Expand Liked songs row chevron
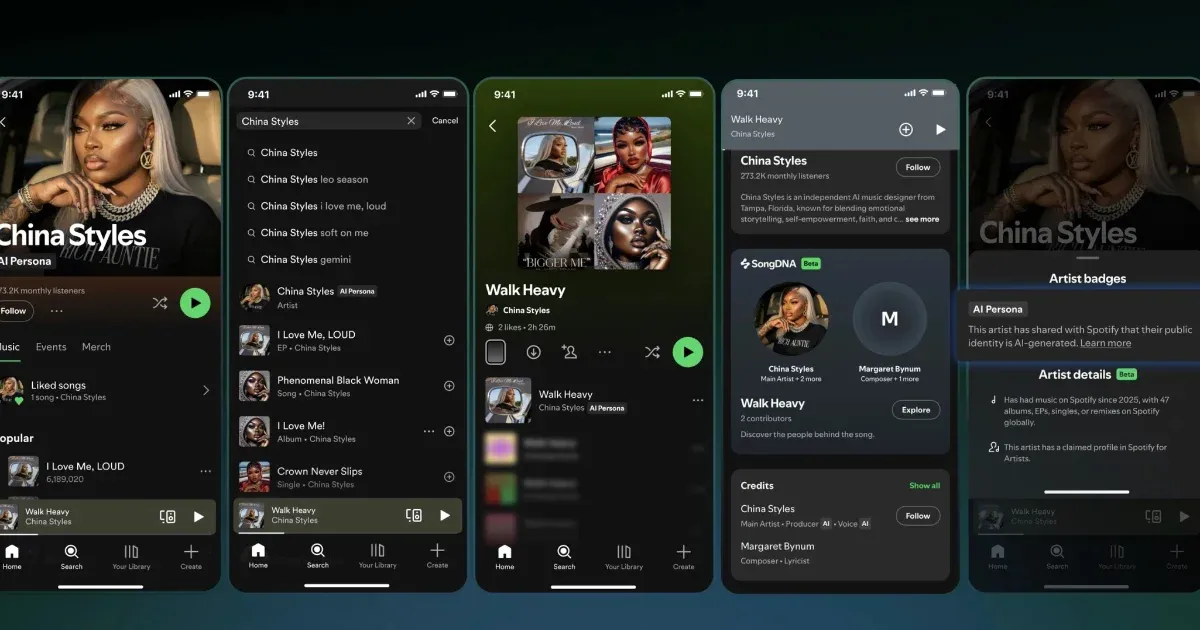Screen dimensions: 1200x630 pos(206,390)
